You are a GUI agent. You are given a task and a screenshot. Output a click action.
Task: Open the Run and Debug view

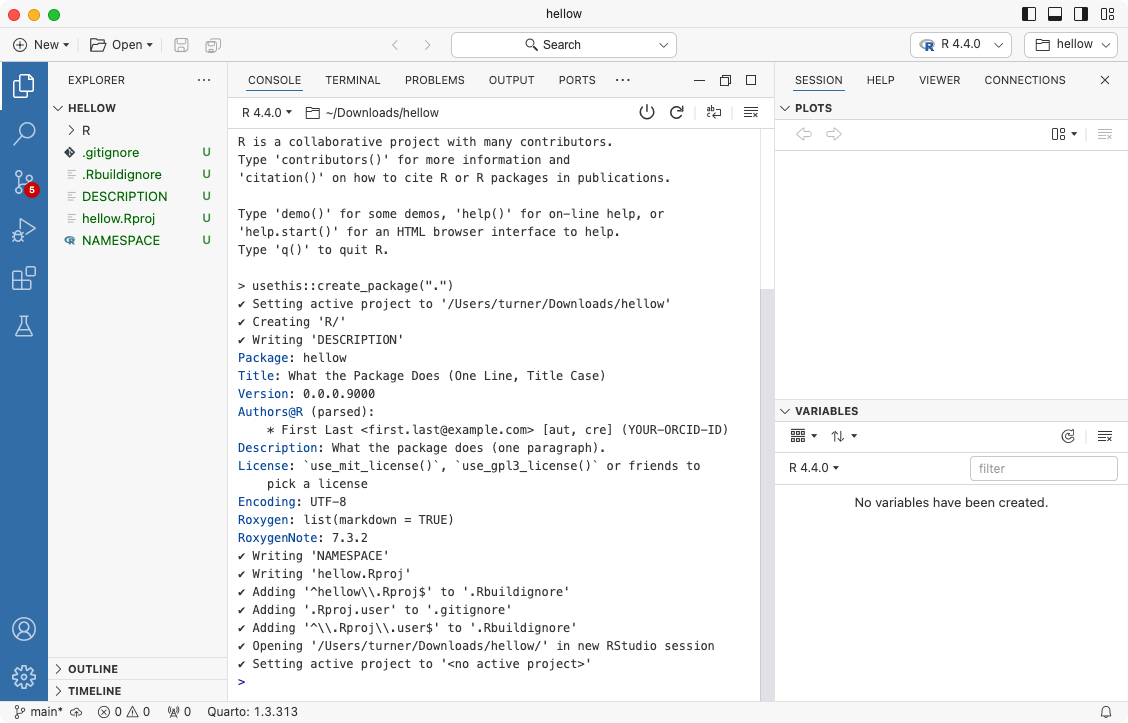click(x=24, y=230)
